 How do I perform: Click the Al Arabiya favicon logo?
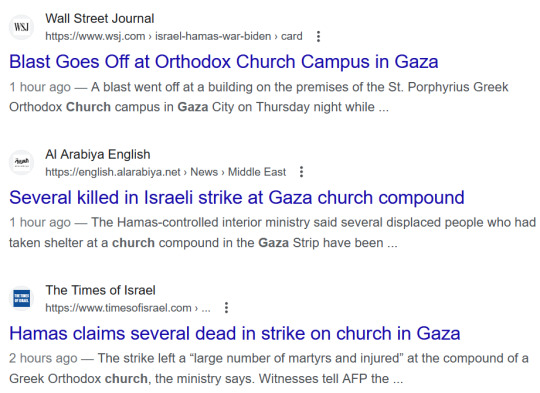tap(21, 163)
